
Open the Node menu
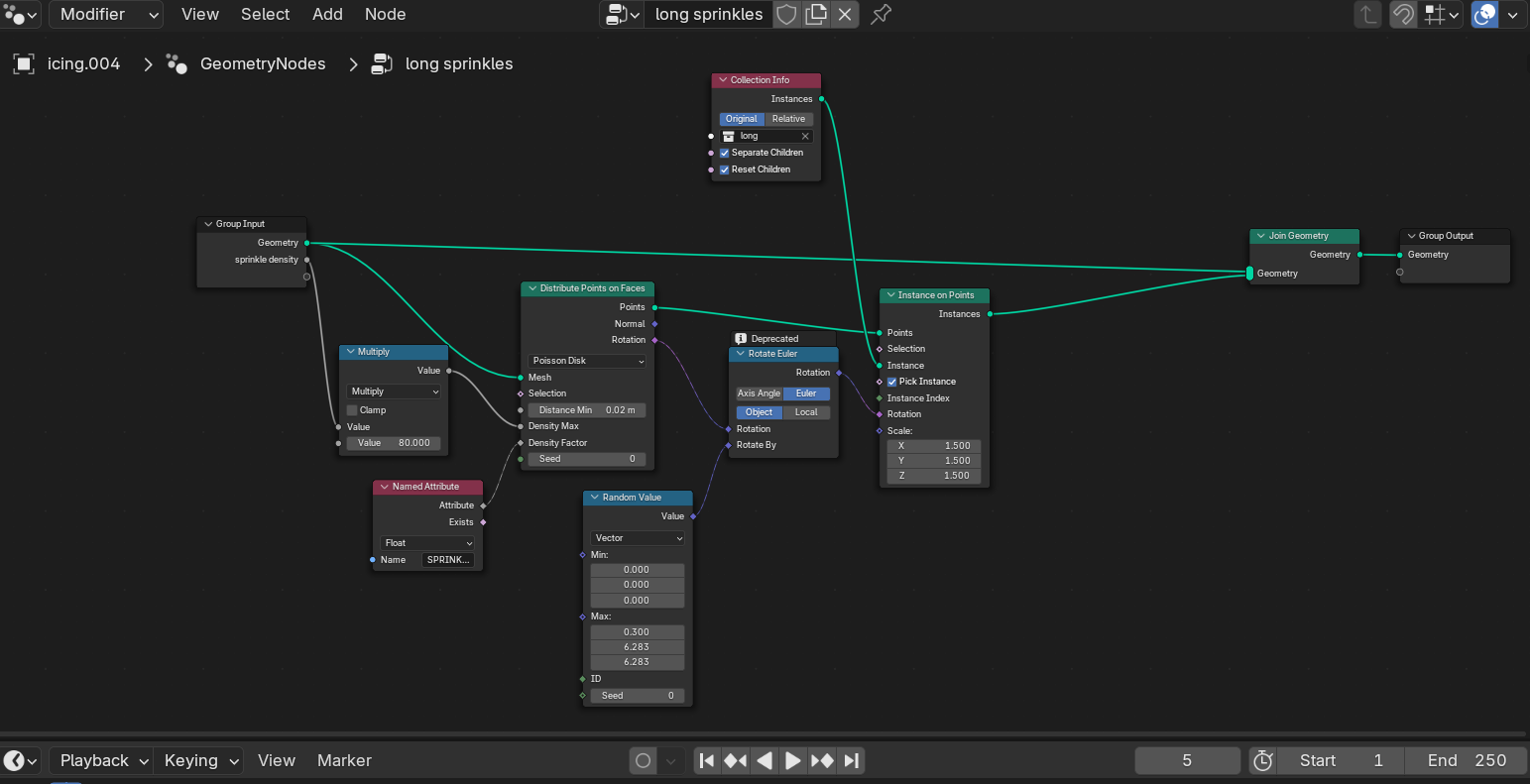[x=385, y=14]
